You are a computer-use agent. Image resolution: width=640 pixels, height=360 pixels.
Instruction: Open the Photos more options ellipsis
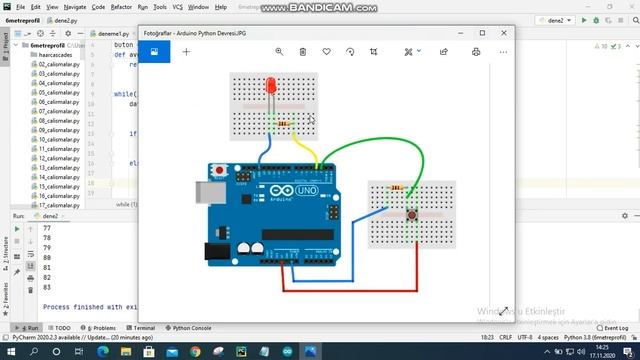[x=503, y=52]
